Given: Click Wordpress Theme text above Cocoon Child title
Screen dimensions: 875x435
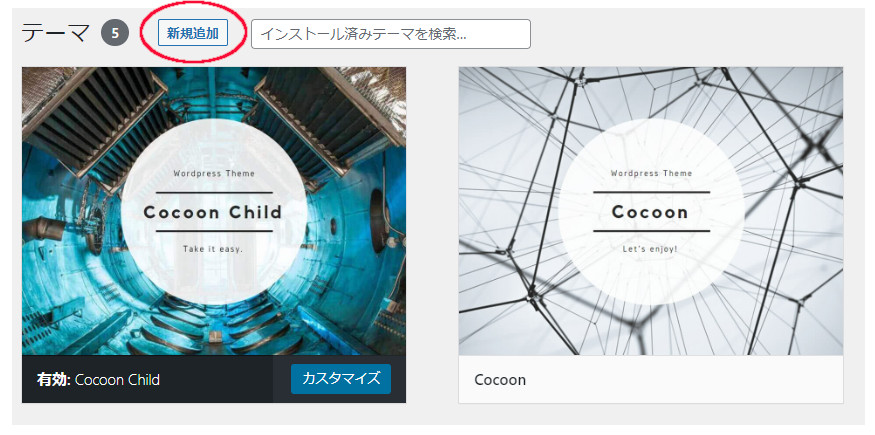Looking at the screenshot, I should click(x=214, y=173).
